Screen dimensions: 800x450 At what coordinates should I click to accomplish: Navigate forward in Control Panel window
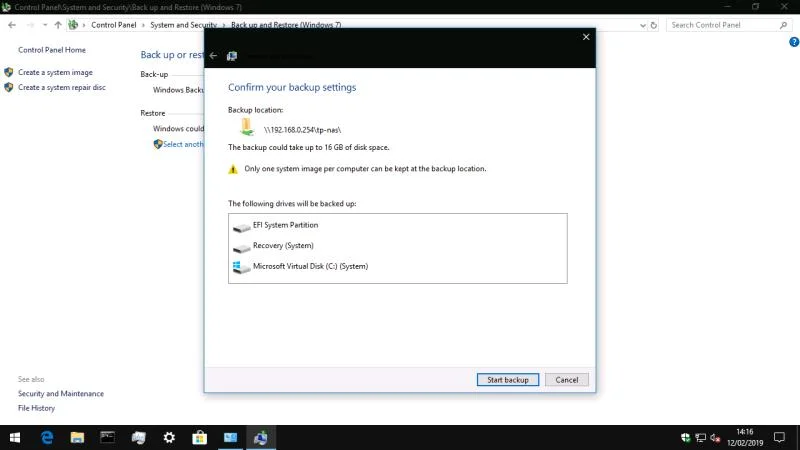tap(30, 25)
